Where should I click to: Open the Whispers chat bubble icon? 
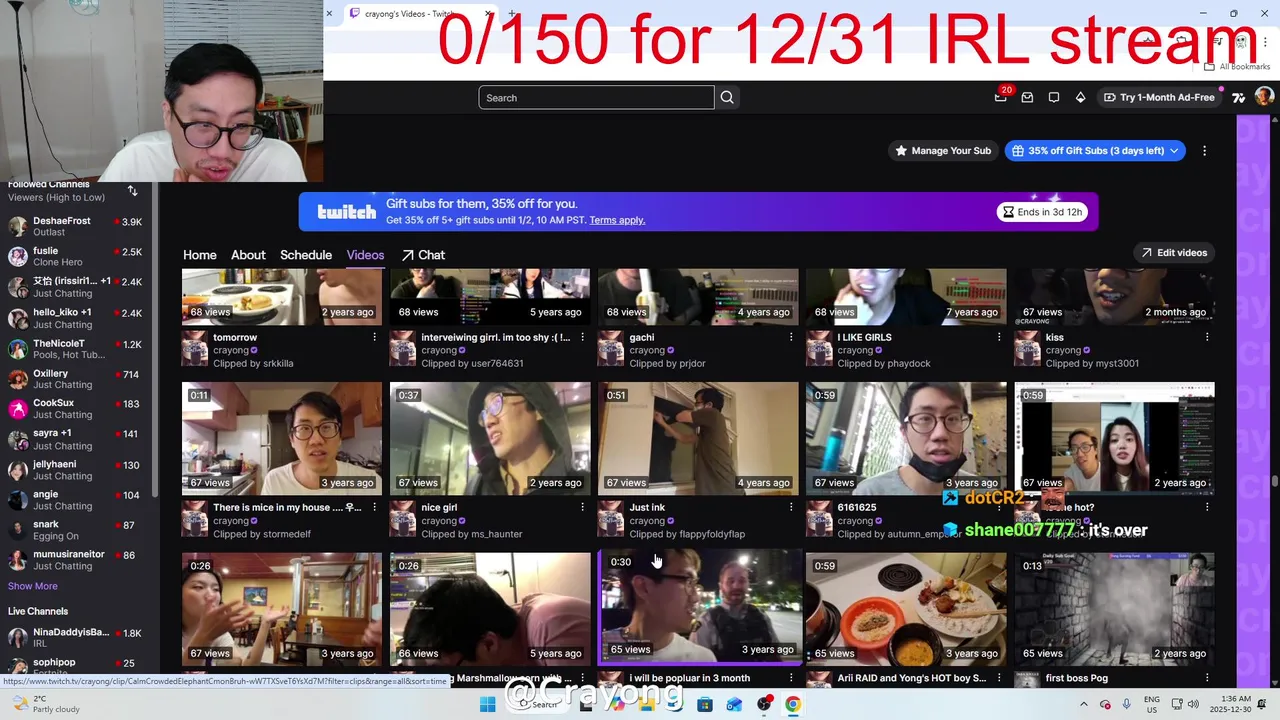(x=1054, y=97)
